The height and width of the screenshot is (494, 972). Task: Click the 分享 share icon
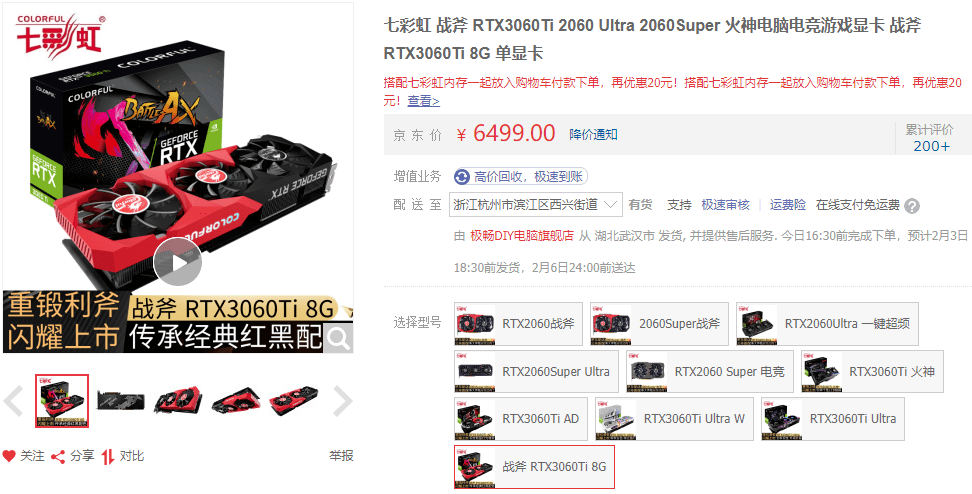coord(58,457)
